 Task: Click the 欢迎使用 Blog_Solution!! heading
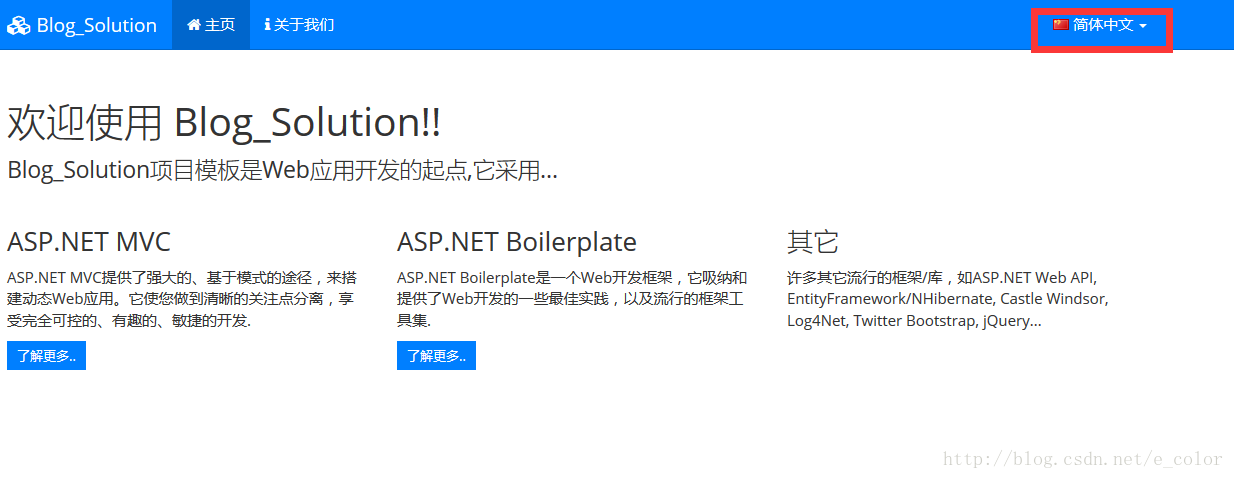click(x=224, y=123)
